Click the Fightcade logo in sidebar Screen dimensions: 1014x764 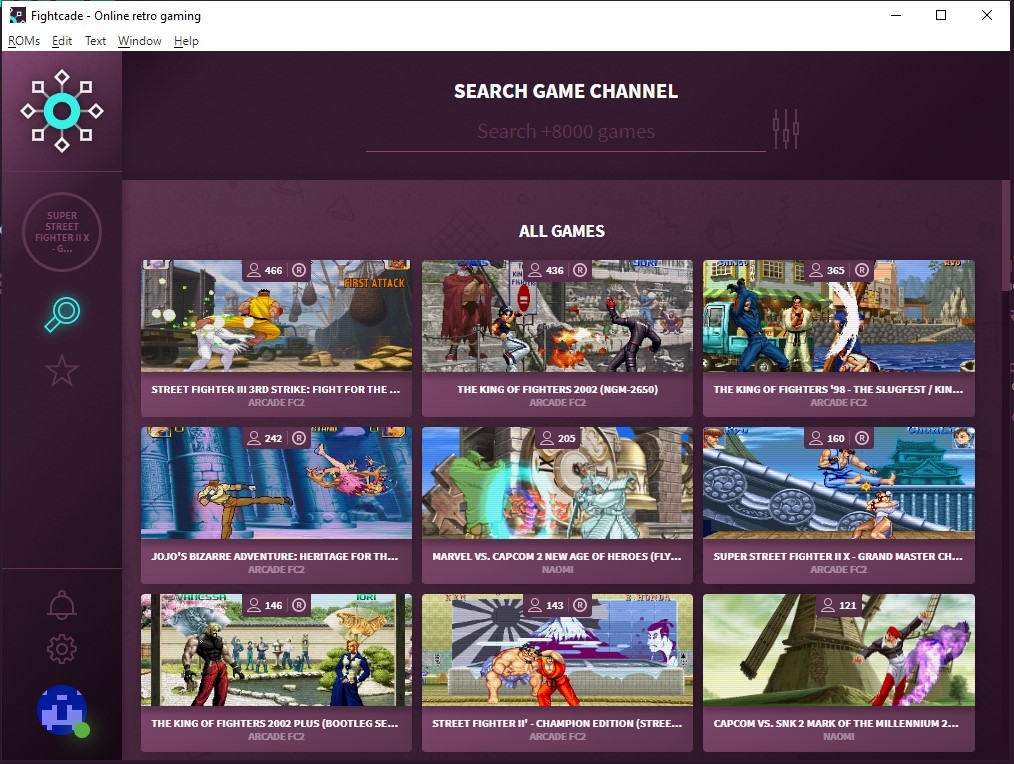61,111
